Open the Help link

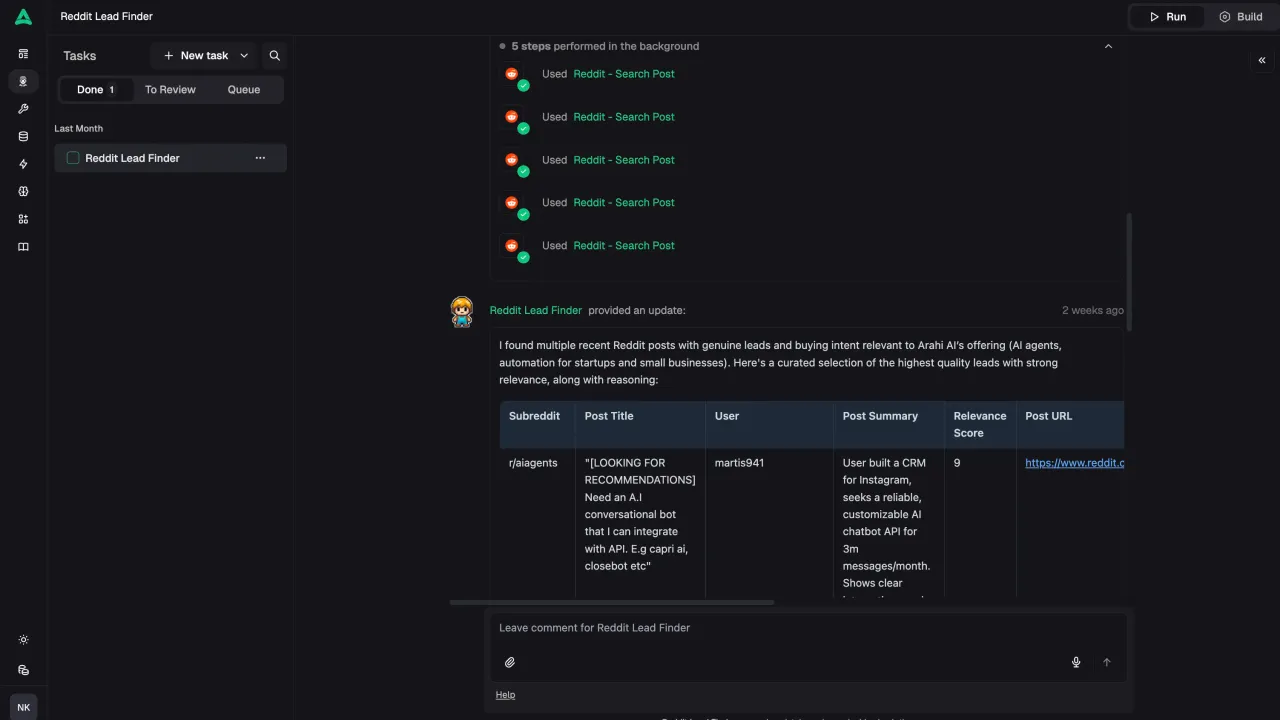[x=505, y=695]
